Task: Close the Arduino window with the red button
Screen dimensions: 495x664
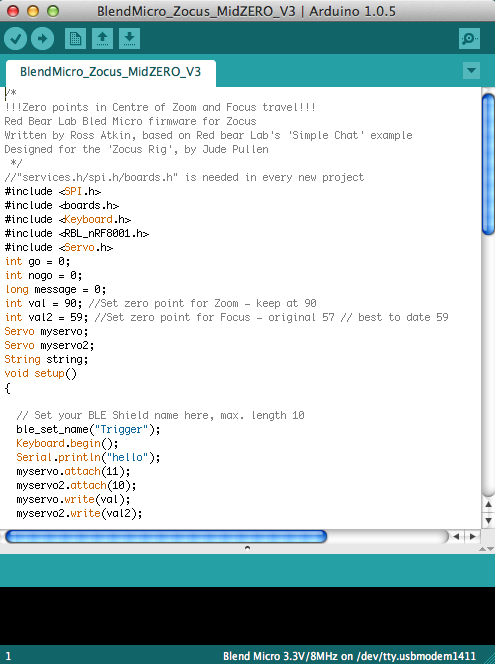Action: tap(13, 11)
